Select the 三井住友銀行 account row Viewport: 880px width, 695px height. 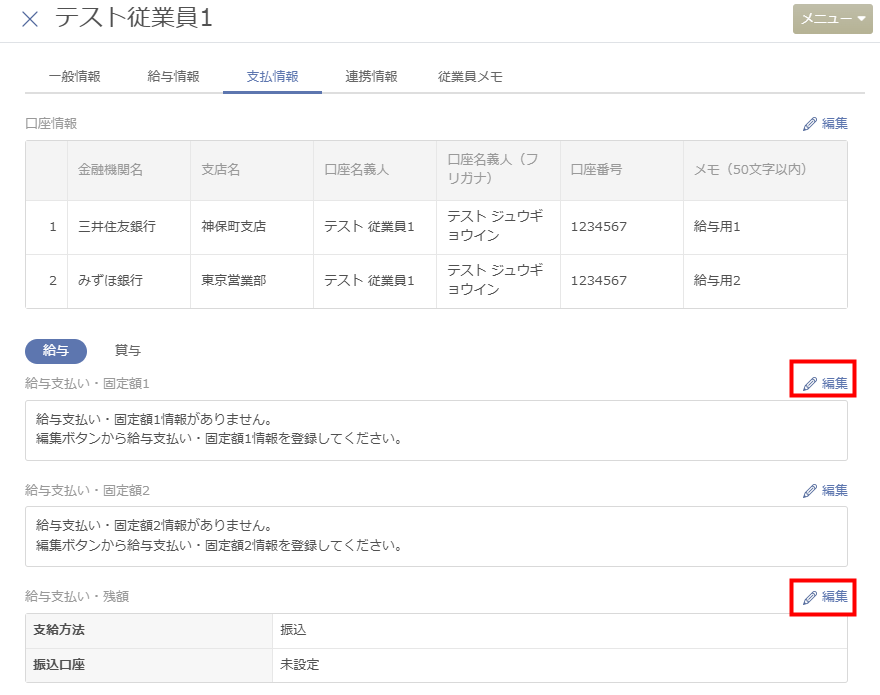(x=117, y=227)
